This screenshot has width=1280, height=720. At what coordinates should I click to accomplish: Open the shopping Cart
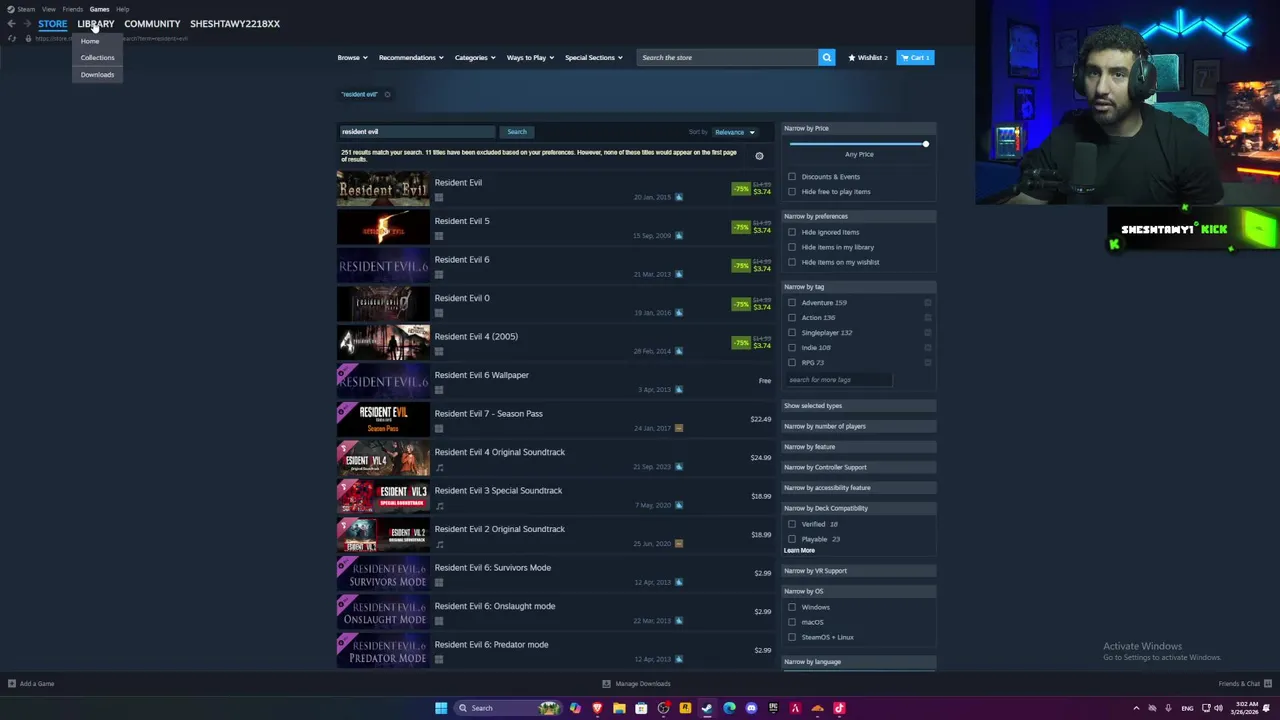[915, 58]
